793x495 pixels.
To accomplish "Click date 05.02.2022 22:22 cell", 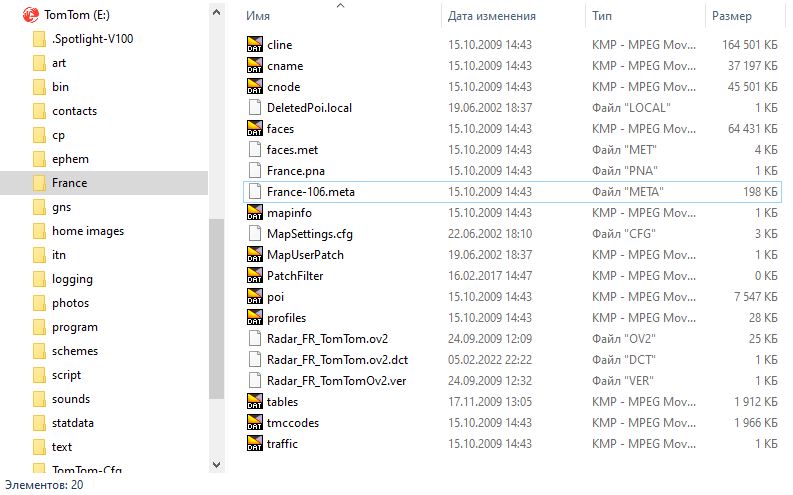I will click(490, 359).
